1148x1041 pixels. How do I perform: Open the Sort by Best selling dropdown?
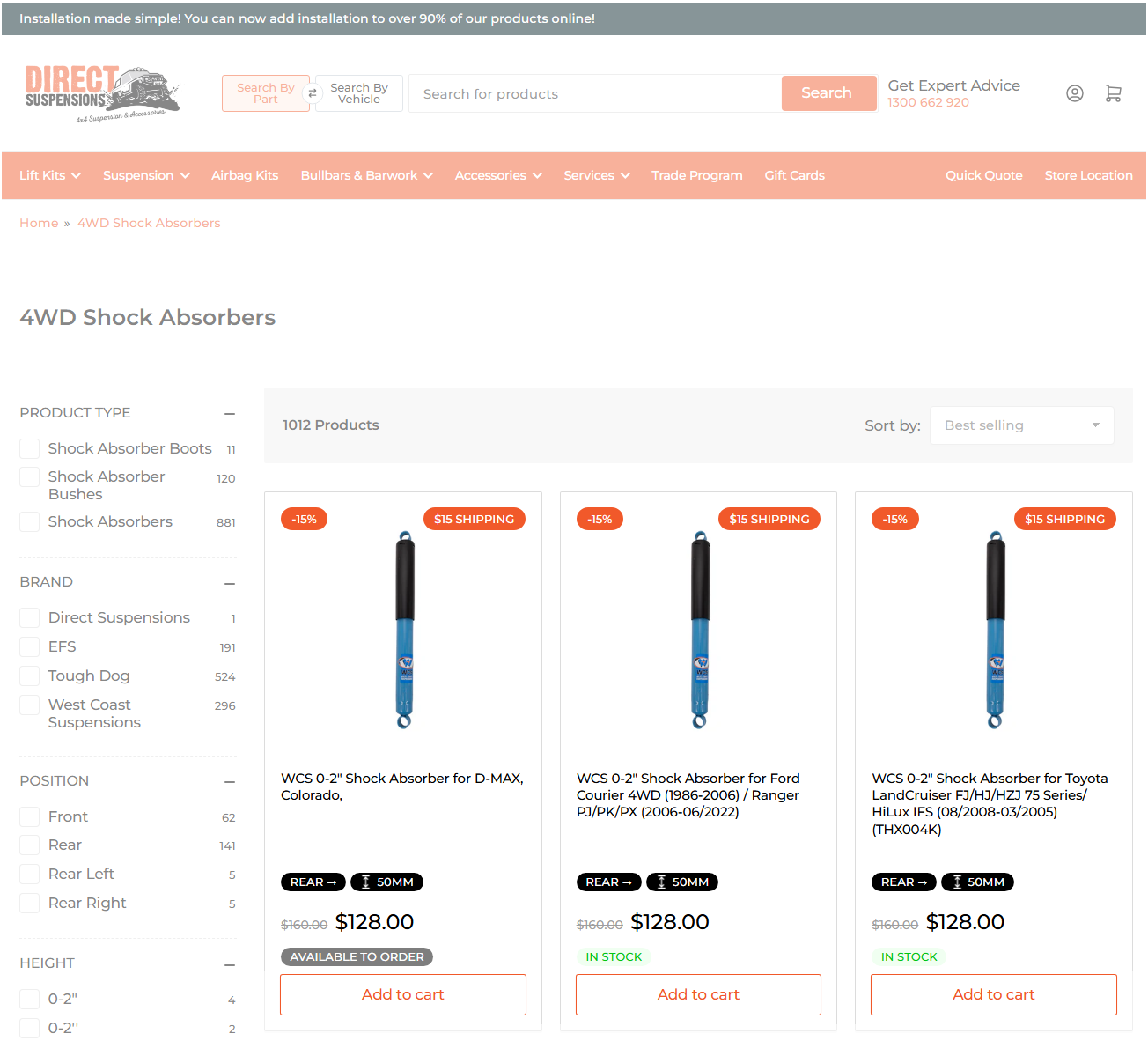pyautogui.click(x=1021, y=425)
